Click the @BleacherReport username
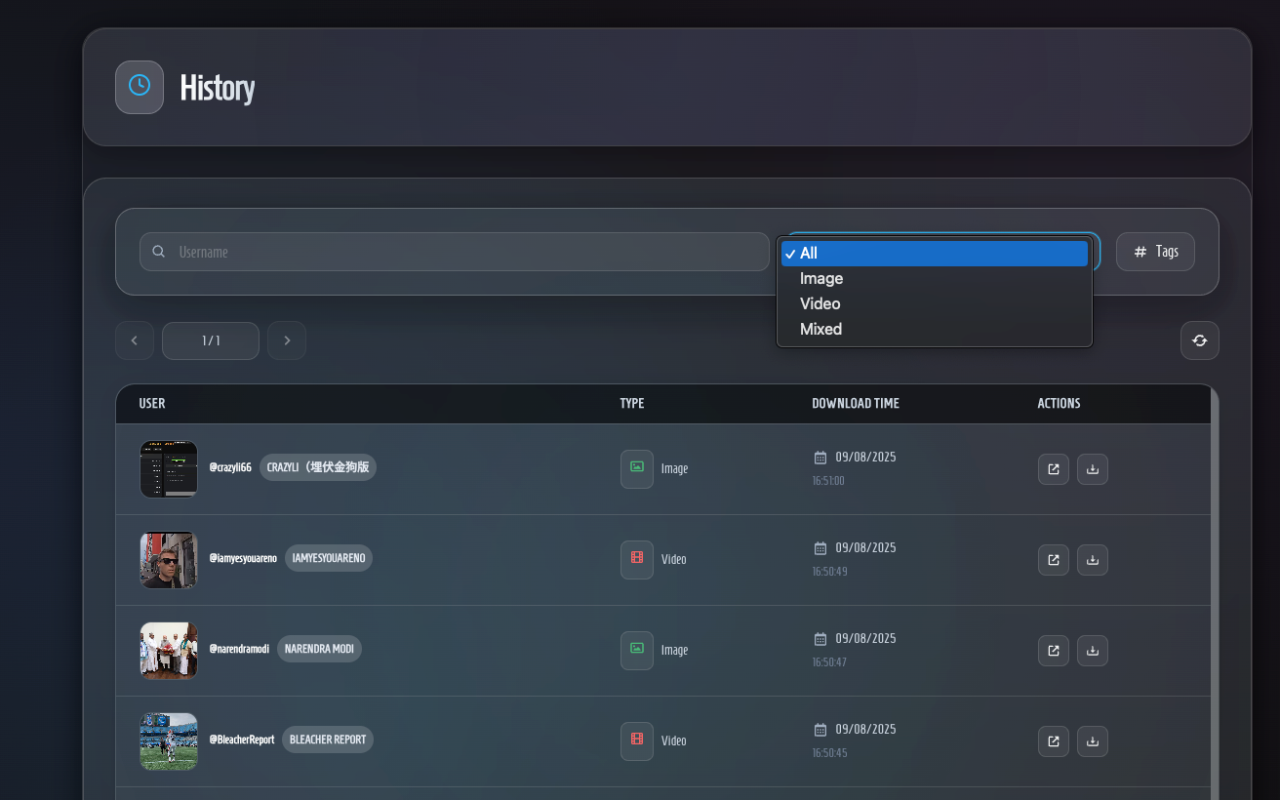Screen dimensions: 1280x800 tap(241, 740)
